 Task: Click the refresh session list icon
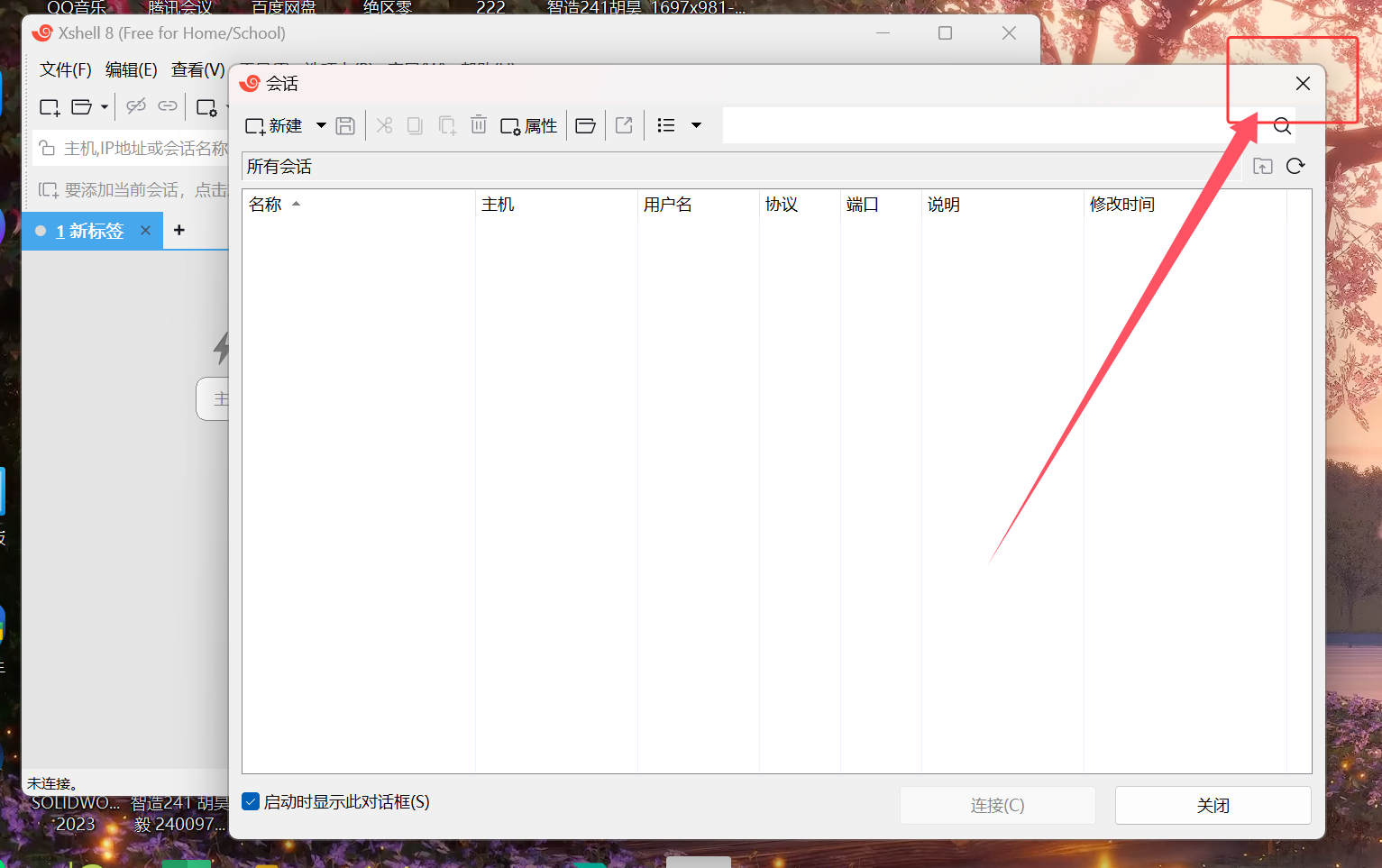[1295, 166]
